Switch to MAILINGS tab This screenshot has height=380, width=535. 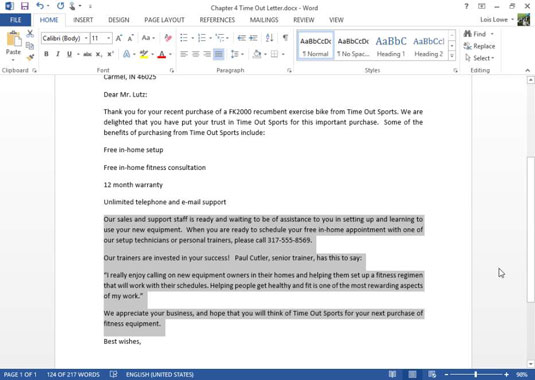click(264, 20)
